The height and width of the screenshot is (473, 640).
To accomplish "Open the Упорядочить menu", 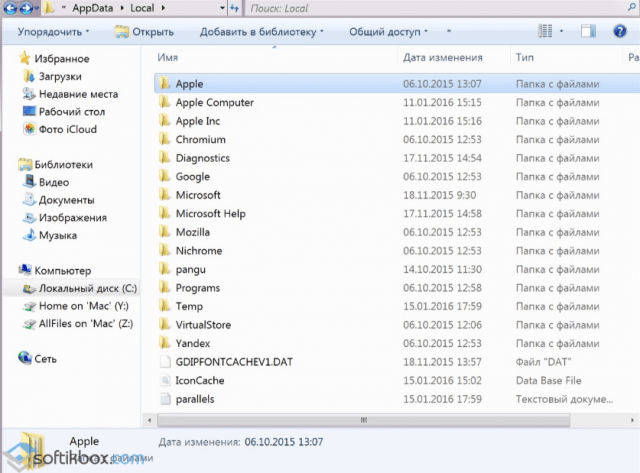I will coord(53,32).
